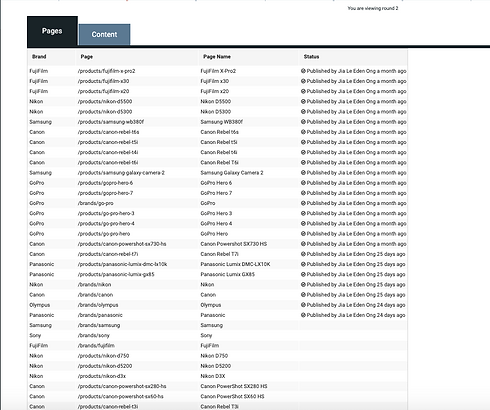This screenshot has height=410, width=490.
Task: Click the published icon for Canon Rebel T7i
Action: coord(303,254)
